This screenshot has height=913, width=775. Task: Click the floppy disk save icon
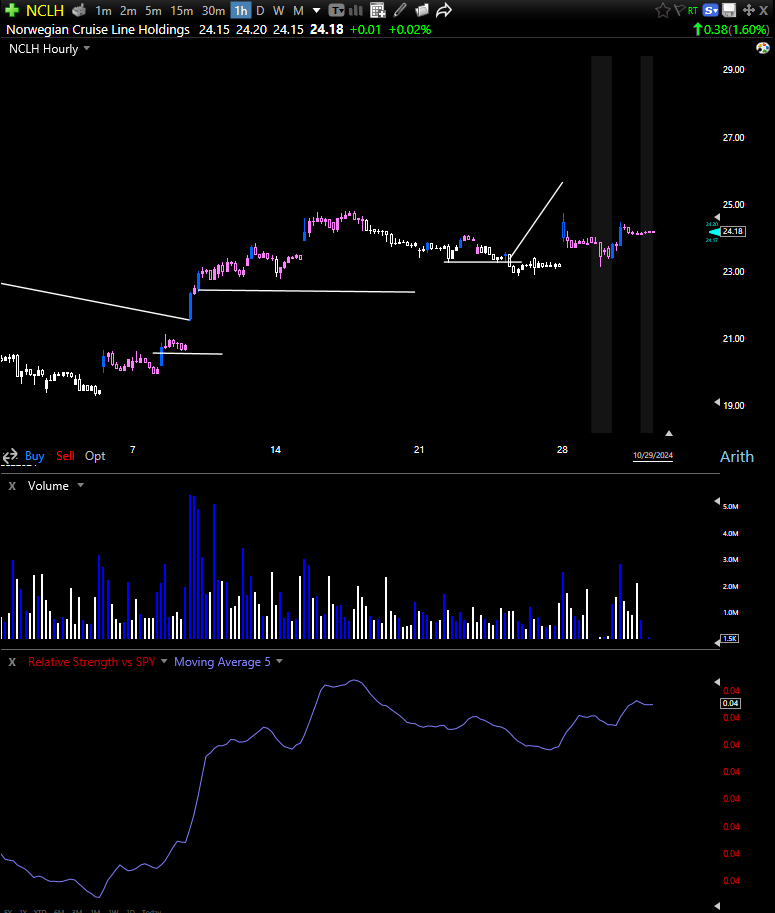[x=729, y=10]
